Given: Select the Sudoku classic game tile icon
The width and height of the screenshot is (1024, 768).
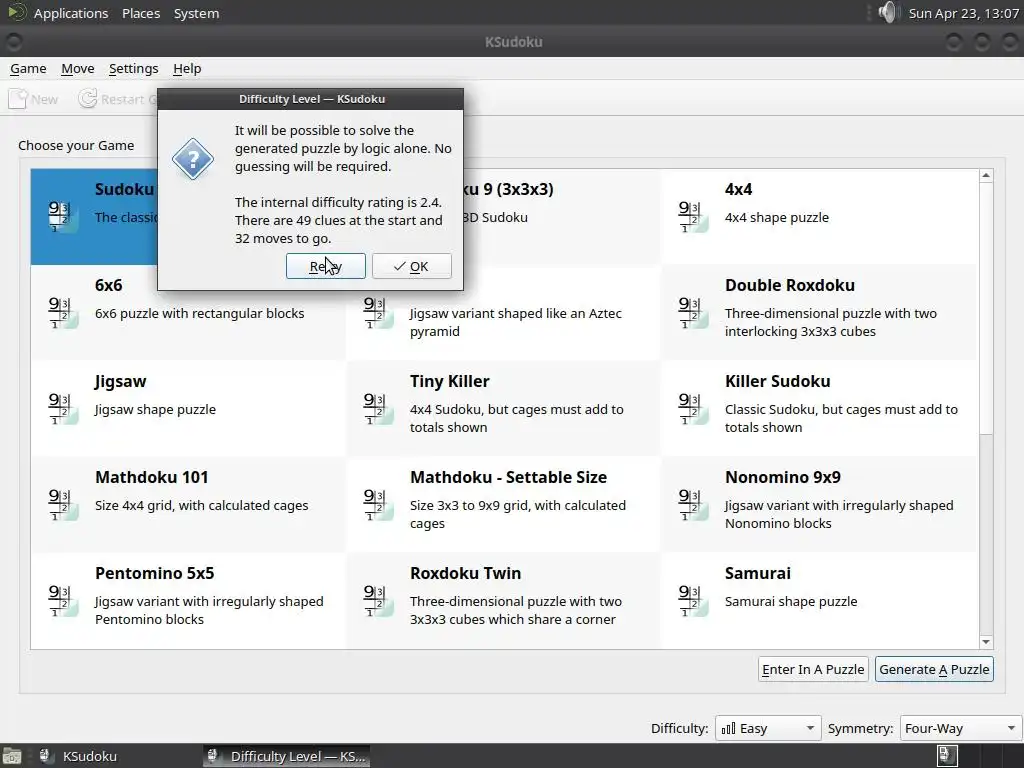Looking at the screenshot, I should [62, 216].
